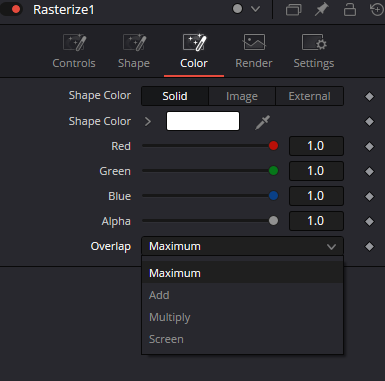Viewport: 385px width, 381px height.
Task: Toggle keyframe diamond for Blue
Action: click(369, 196)
